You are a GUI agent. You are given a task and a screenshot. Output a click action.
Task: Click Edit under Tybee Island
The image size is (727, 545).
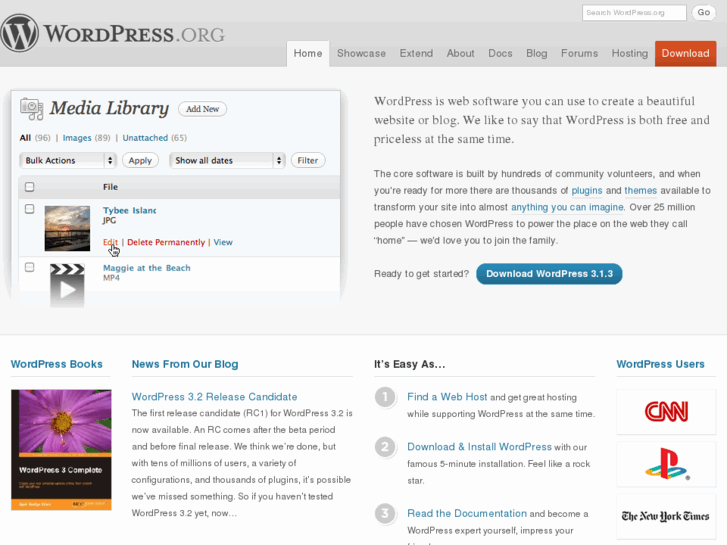pos(110,242)
